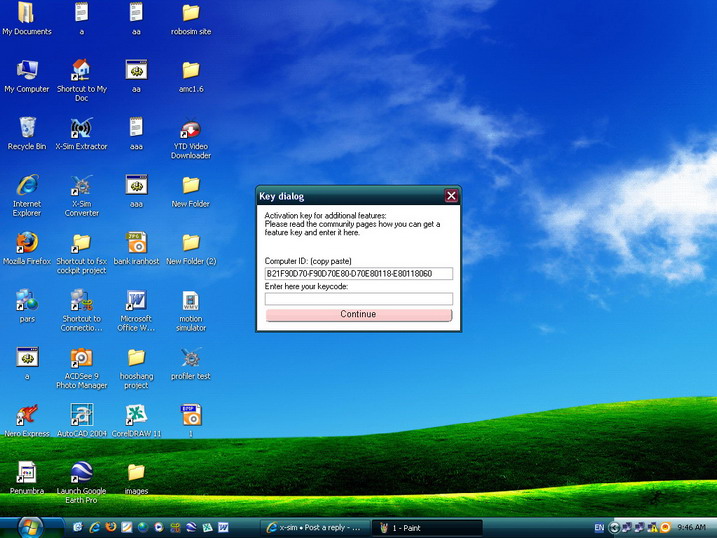
Task: Open AutoCAD 2004 desktop shortcut
Action: tap(81, 415)
